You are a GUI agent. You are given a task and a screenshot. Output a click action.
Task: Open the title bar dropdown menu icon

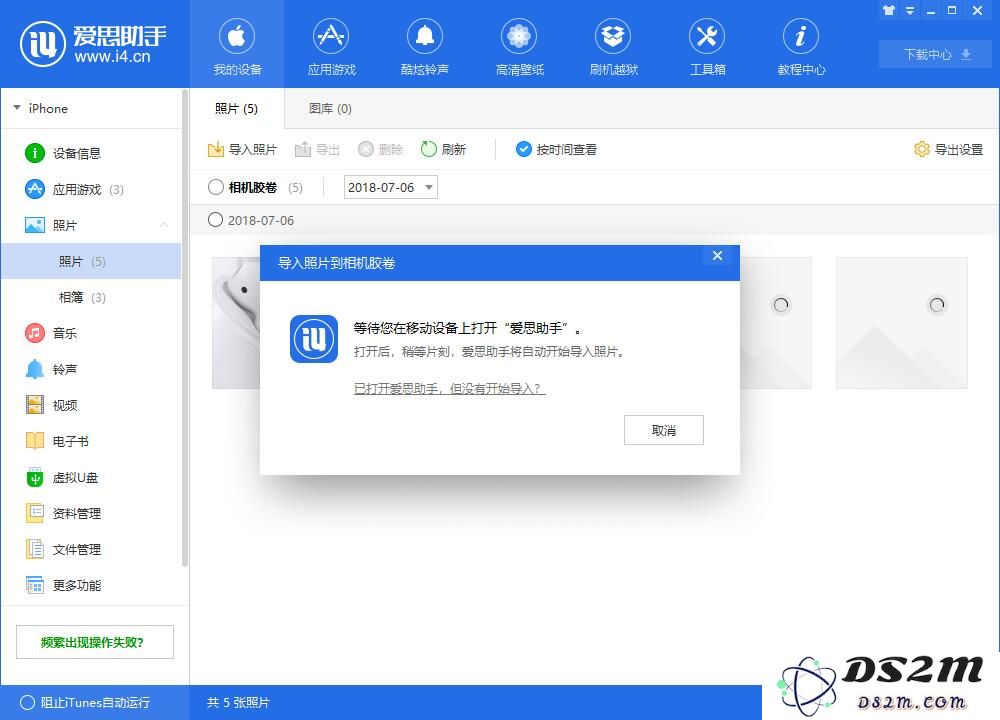tap(910, 10)
